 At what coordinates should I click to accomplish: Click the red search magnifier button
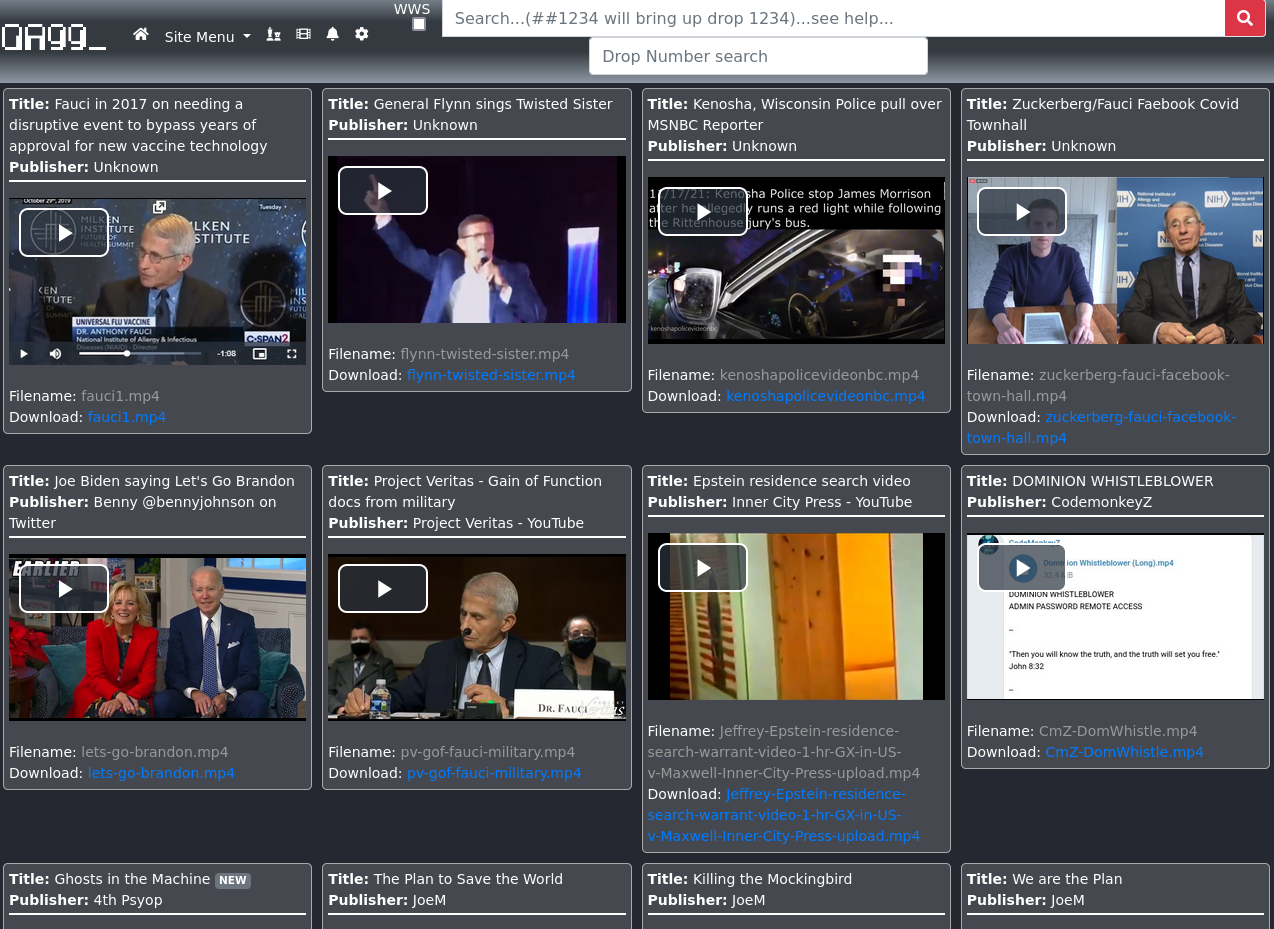(x=1245, y=18)
